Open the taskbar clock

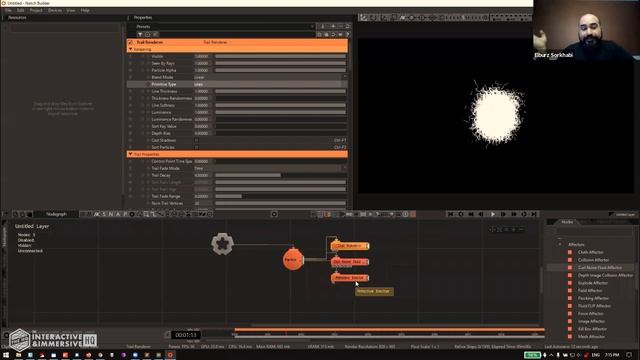[x=612, y=355]
